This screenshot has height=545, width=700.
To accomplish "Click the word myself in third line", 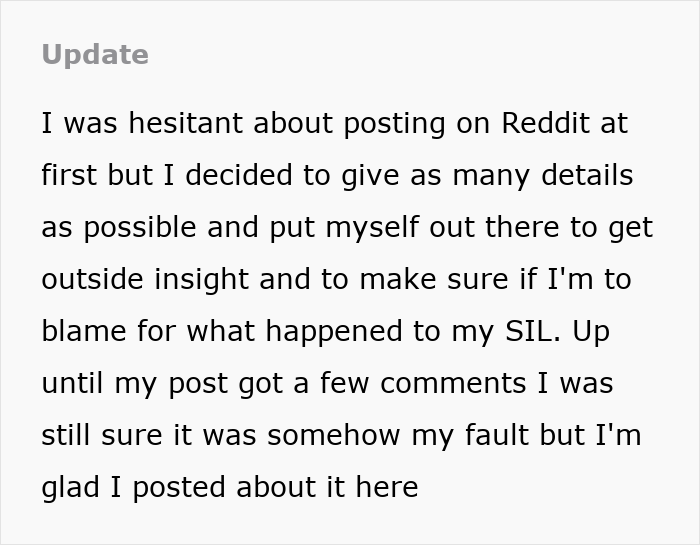I will [x=372, y=228].
